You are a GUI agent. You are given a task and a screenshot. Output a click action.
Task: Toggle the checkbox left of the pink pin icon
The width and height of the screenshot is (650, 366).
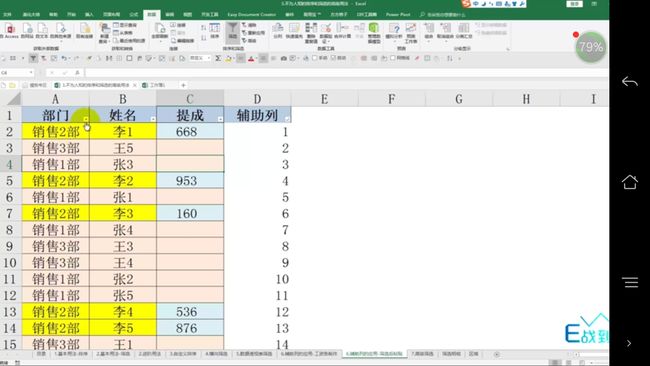pos(393,58)
